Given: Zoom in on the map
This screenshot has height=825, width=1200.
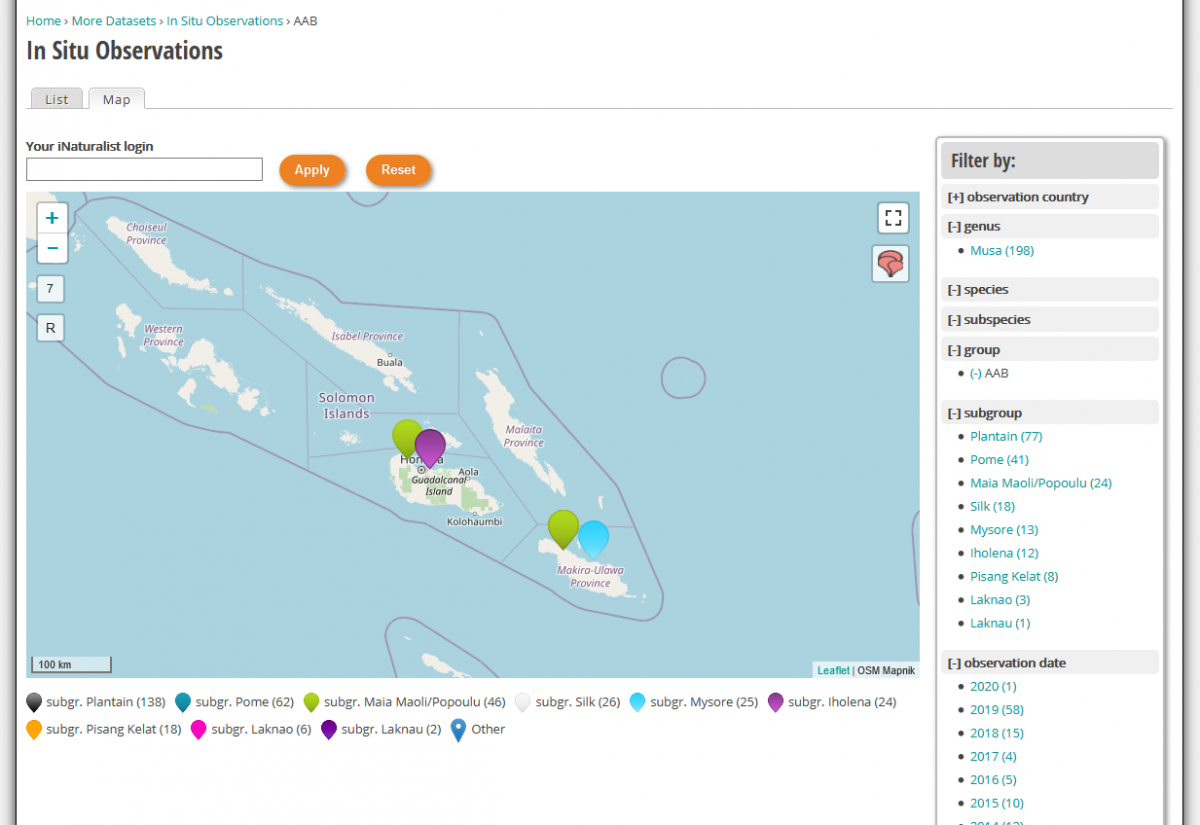Looking at the screenshot, I should 52,218.
